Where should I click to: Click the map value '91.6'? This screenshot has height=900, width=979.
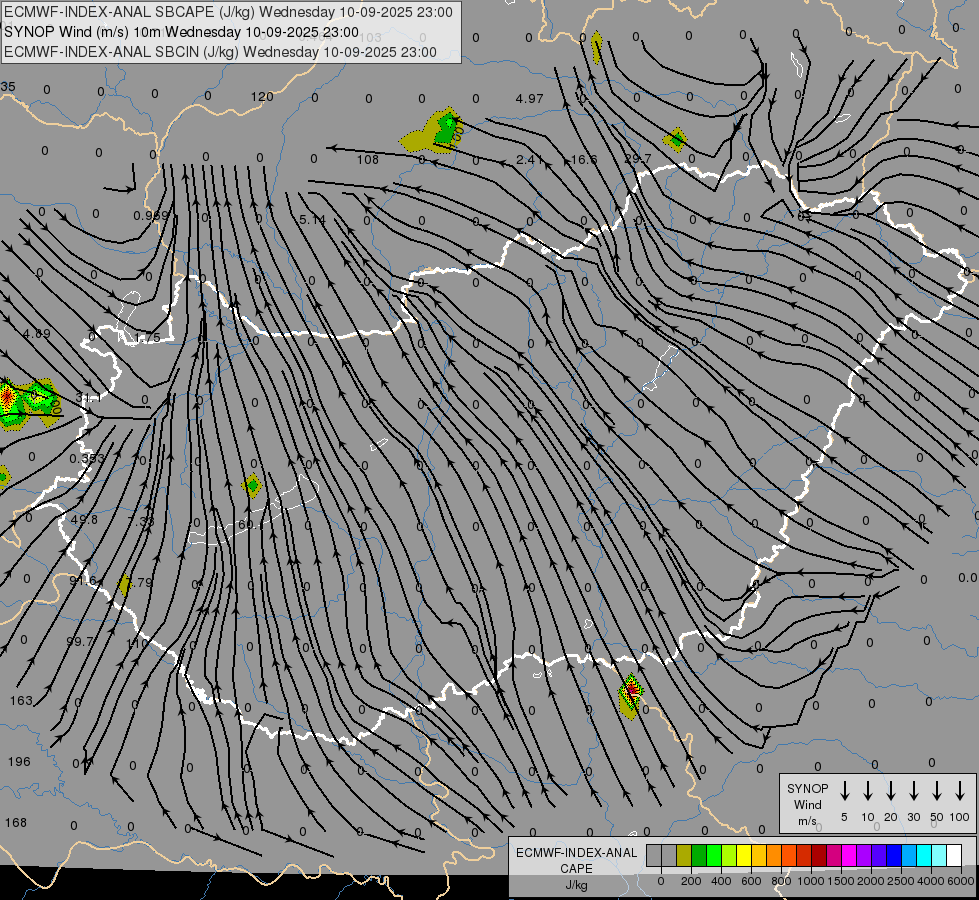point(82,581)
